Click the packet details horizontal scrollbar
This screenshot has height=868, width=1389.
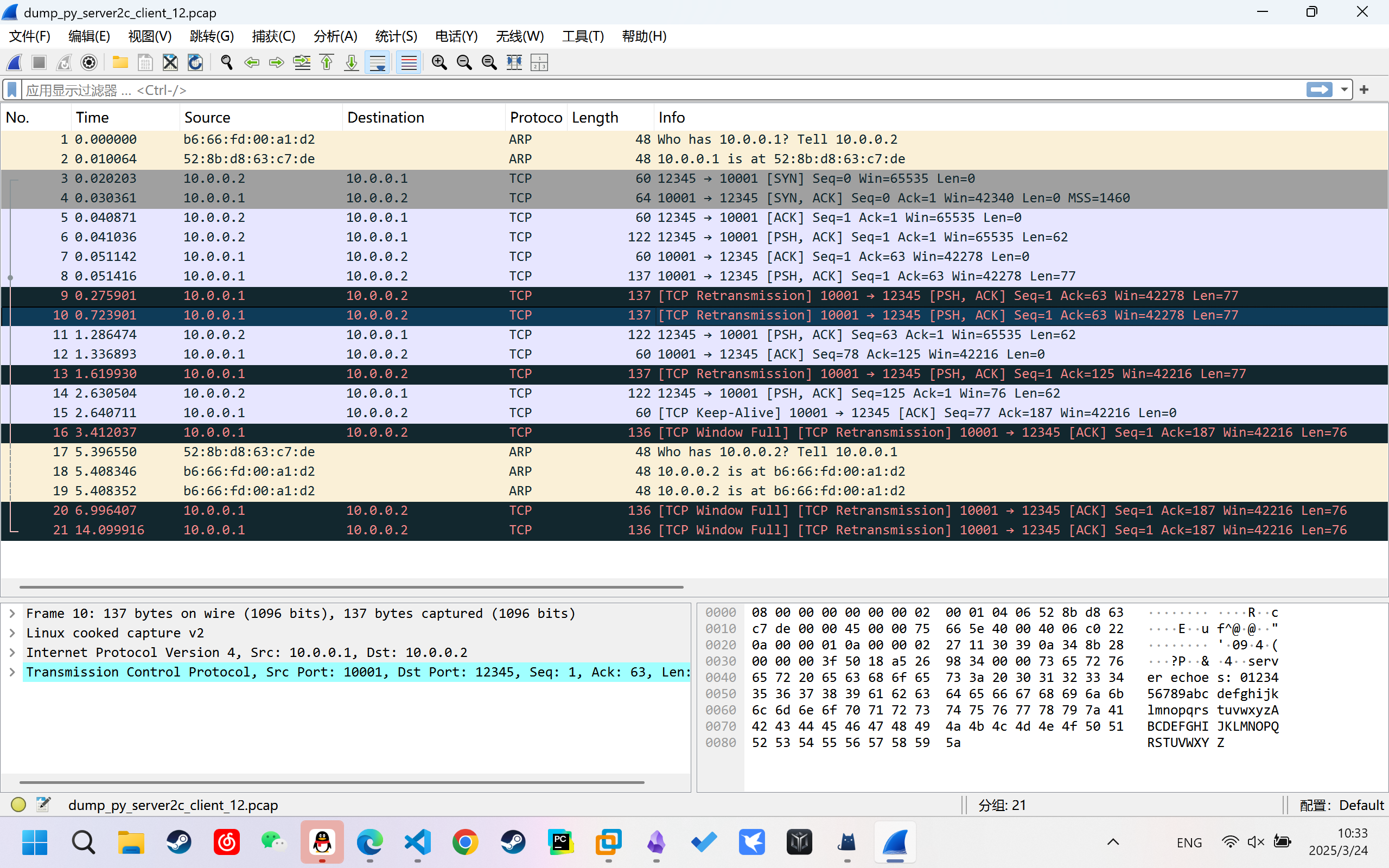click(x=332, y=782)
